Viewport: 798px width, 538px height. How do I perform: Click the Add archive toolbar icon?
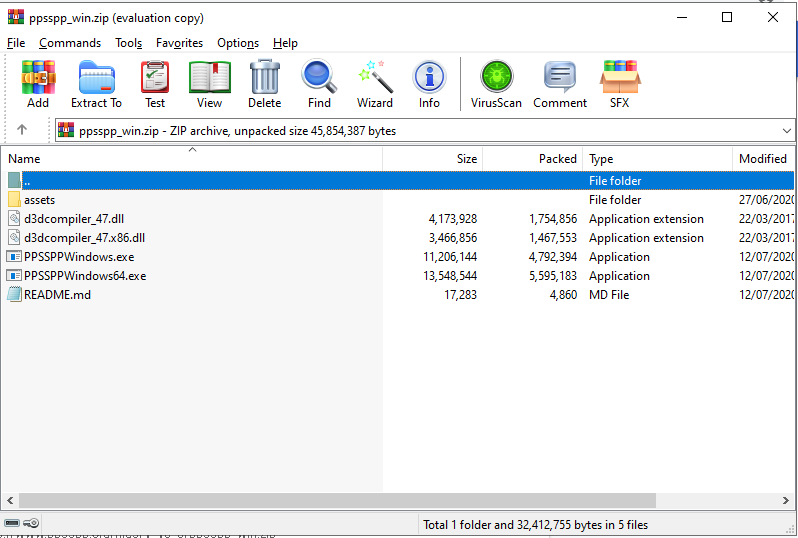[x=38, y=84]
